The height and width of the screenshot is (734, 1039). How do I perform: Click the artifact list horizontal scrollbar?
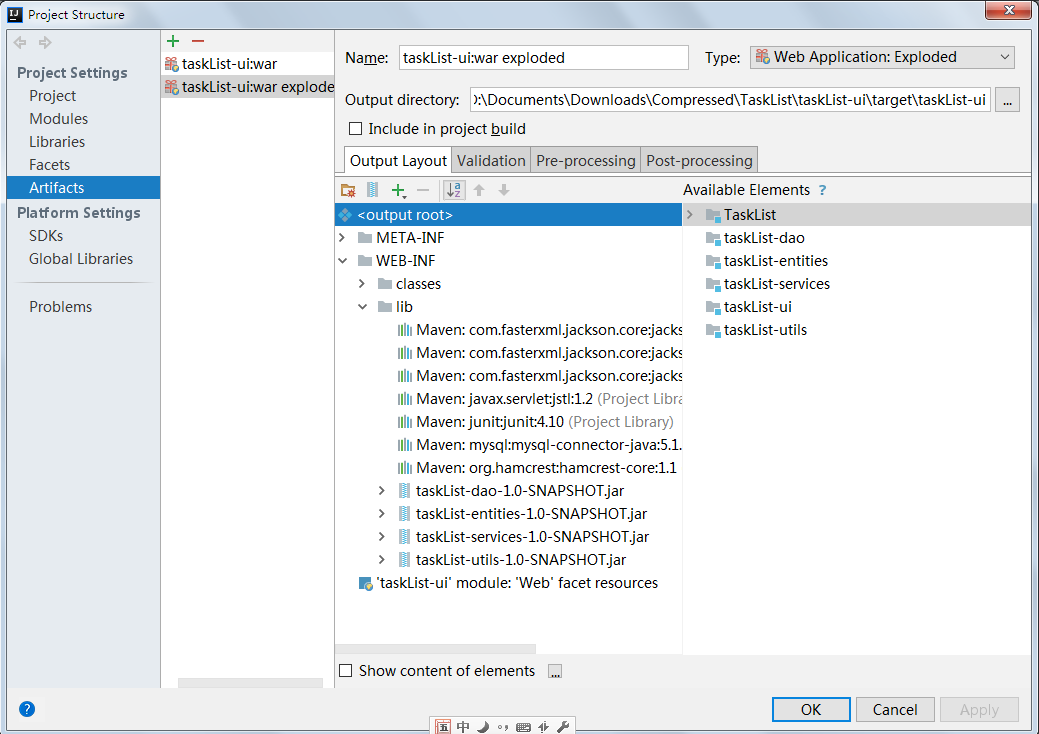pos(250,683)
